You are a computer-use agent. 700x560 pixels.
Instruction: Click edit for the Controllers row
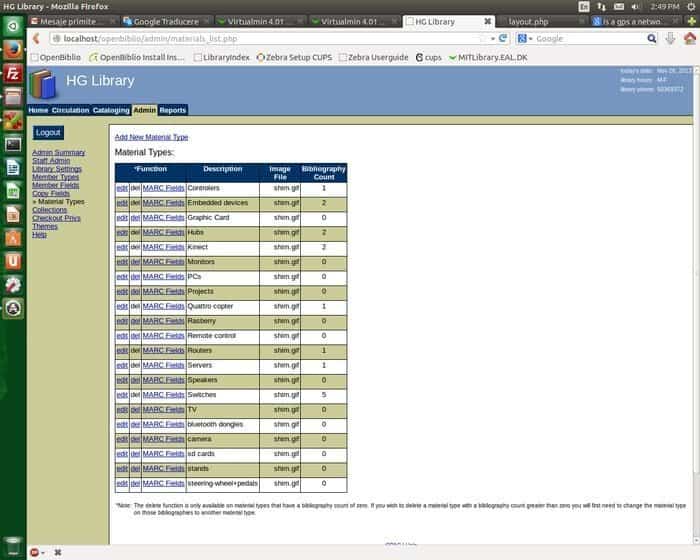click(122, 188)
